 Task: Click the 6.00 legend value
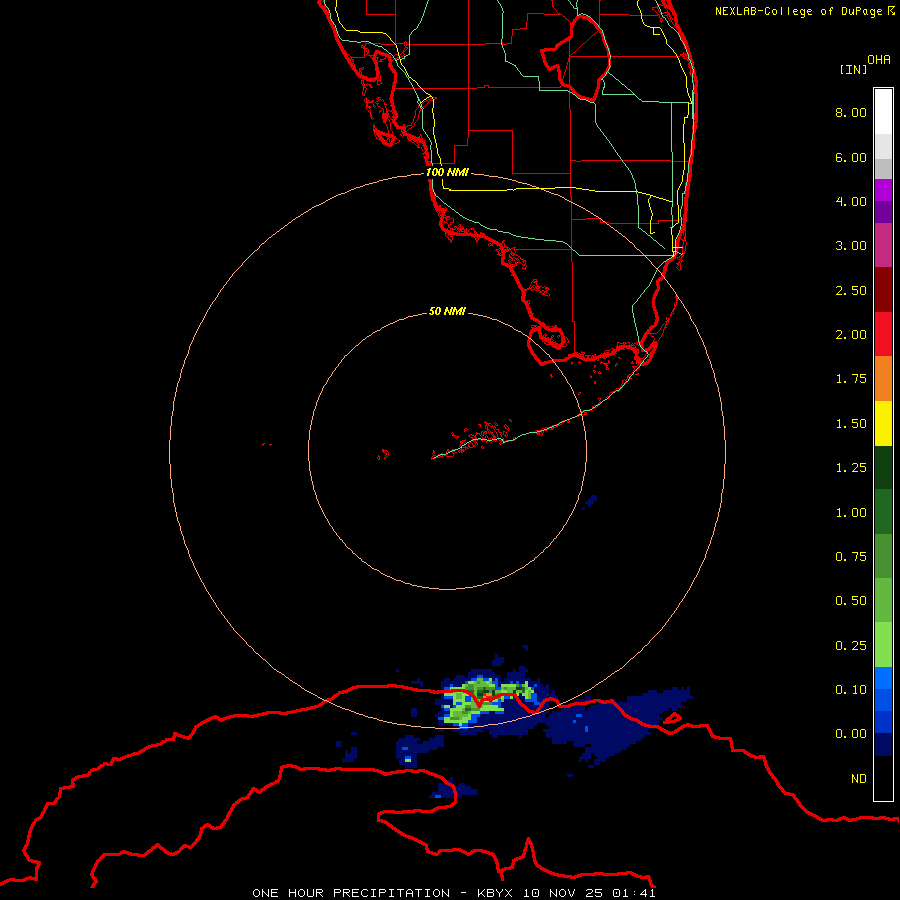[x=851, y=157]
